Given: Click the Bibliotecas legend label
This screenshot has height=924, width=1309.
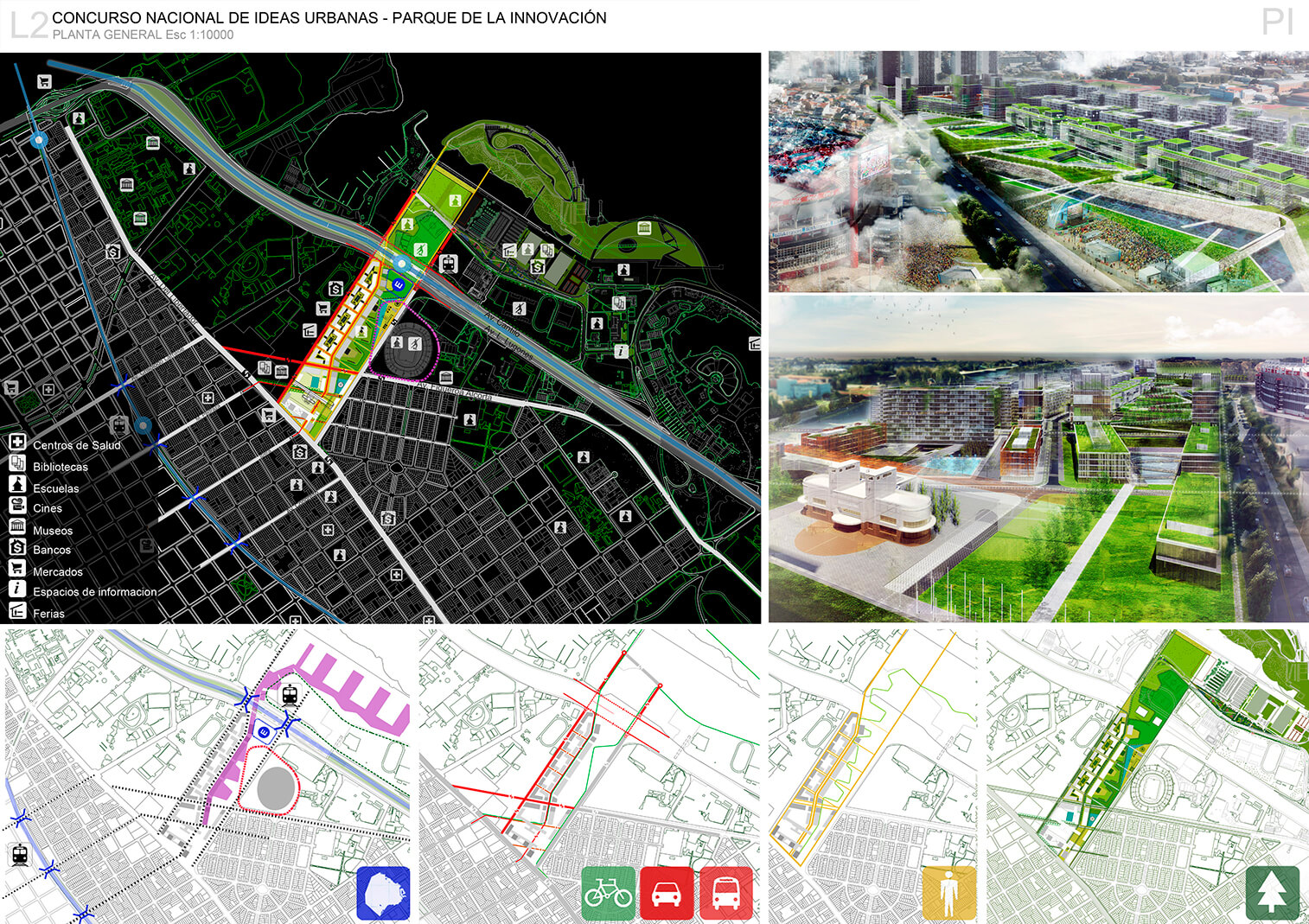Looking at the screenshot, I should pos(61,467).
